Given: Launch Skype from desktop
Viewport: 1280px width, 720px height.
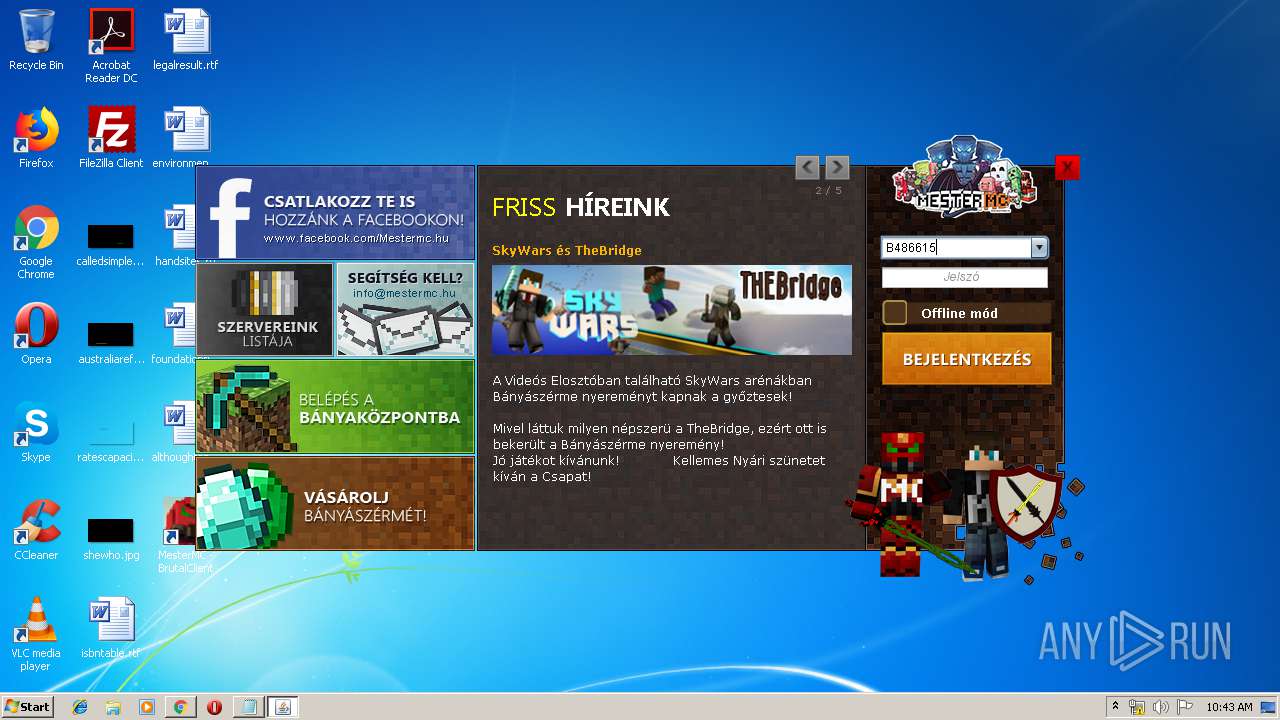Looking at the screenshot, I should point(36,432).
